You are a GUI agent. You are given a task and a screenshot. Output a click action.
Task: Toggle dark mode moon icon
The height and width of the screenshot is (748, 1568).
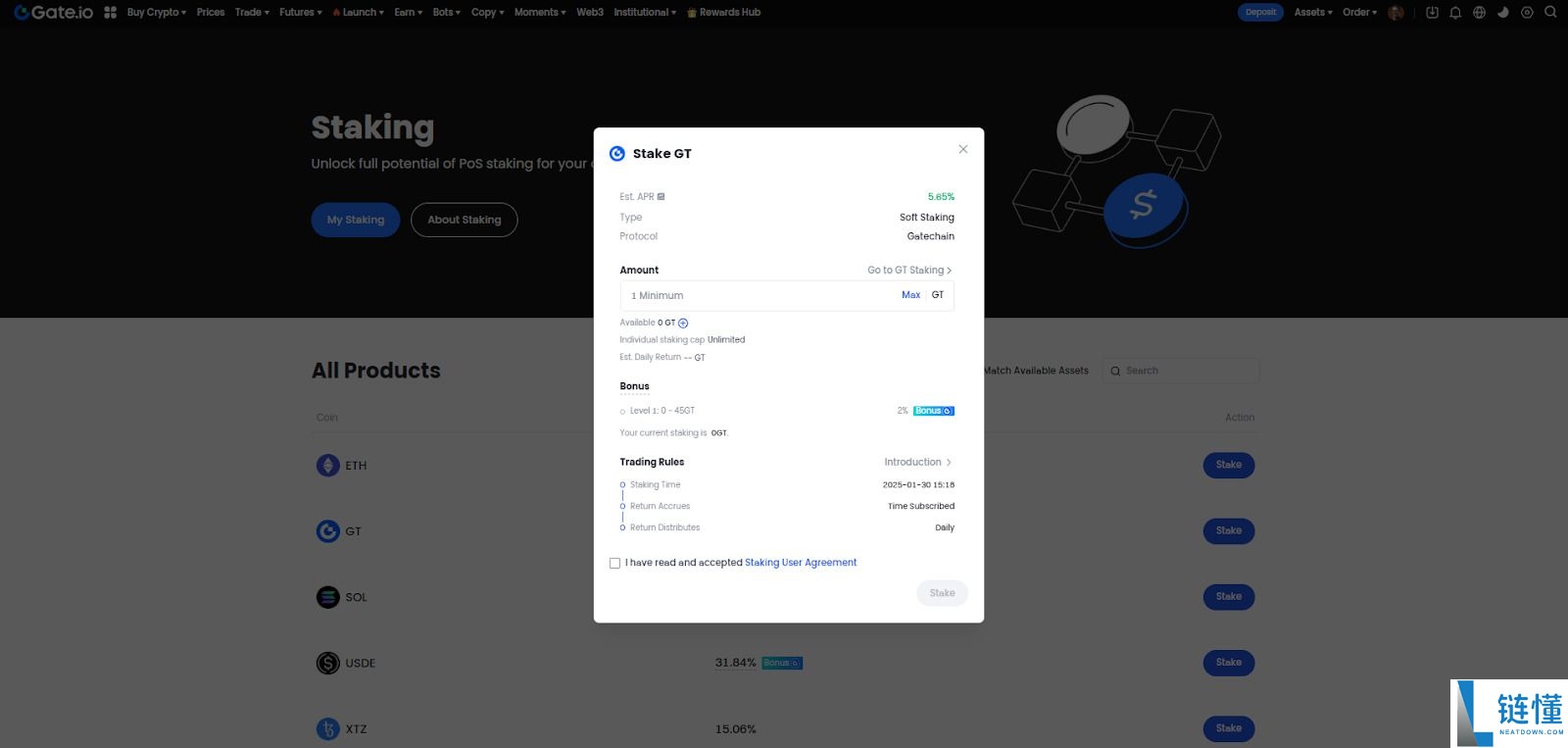pyautogui.click(x=1503, y=13)
